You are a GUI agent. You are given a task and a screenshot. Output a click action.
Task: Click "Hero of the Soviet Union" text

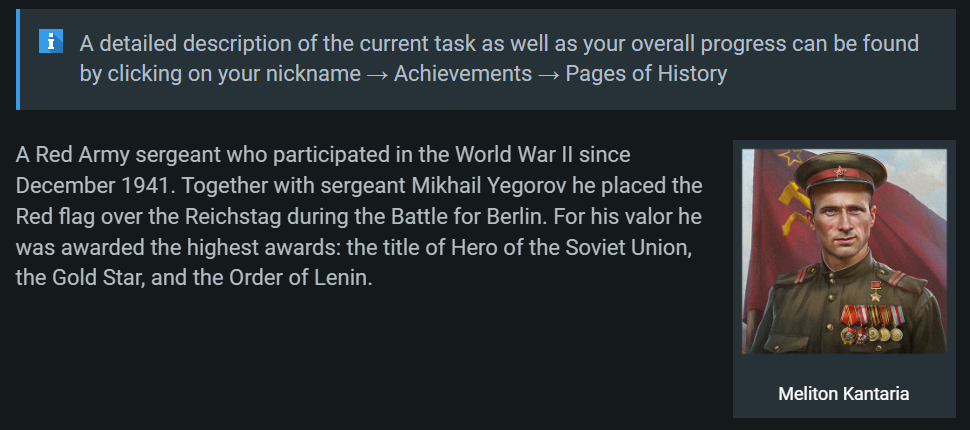click(x=580, y=247)
